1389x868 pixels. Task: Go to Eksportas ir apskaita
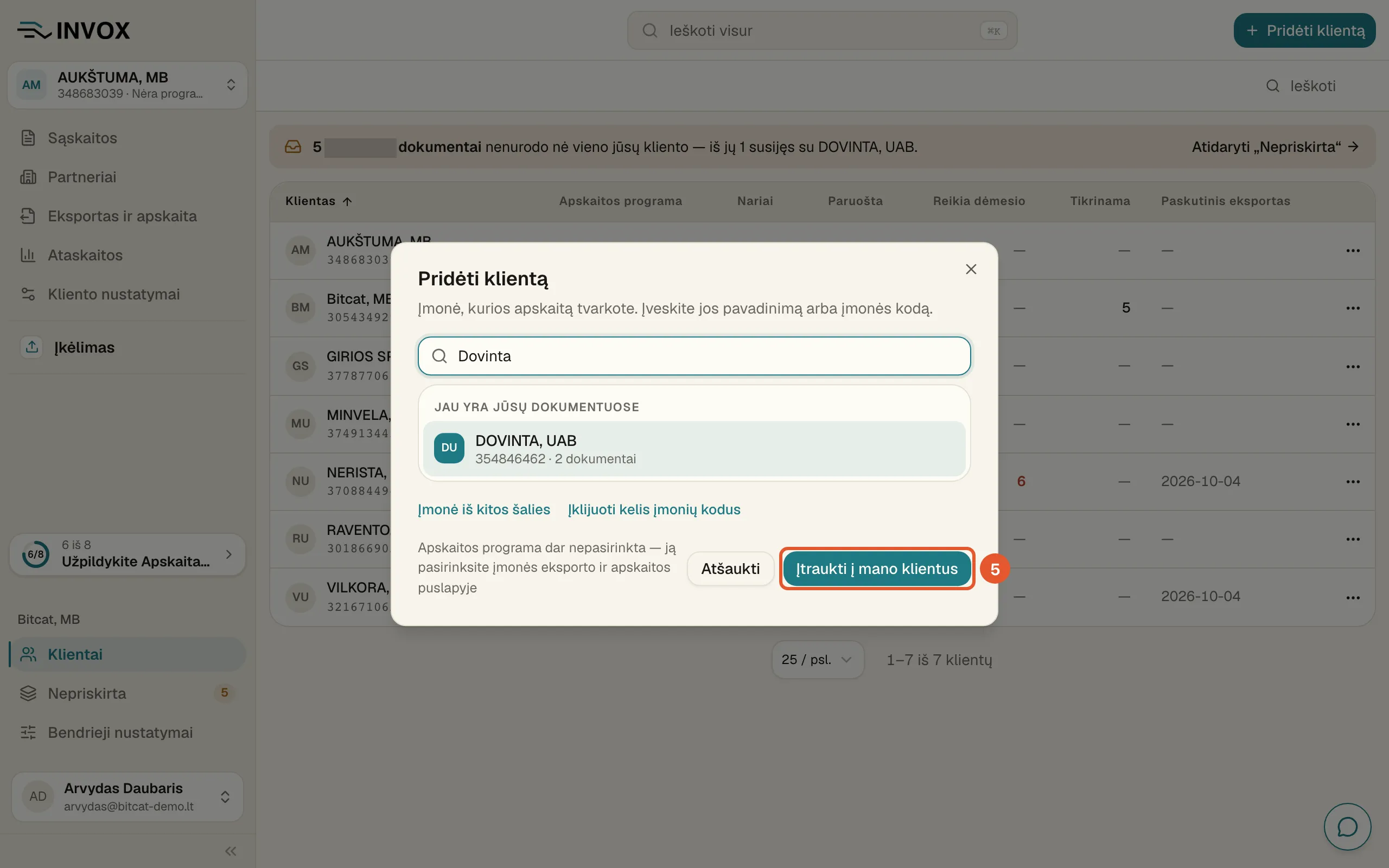pyautogui.click(x=128, y=216)
